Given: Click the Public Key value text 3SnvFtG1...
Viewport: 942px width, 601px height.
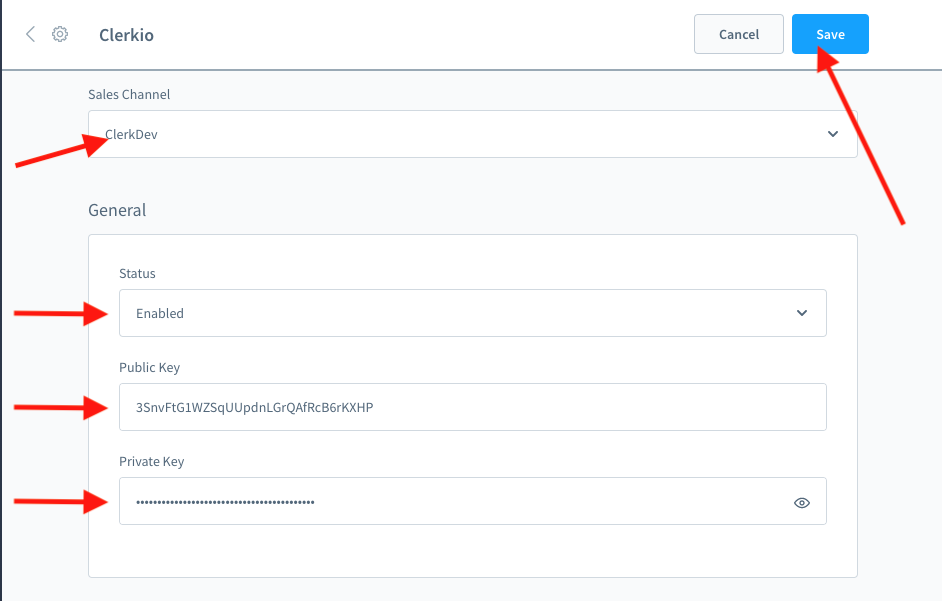Looking at the screenshot, I should [254, 407].
